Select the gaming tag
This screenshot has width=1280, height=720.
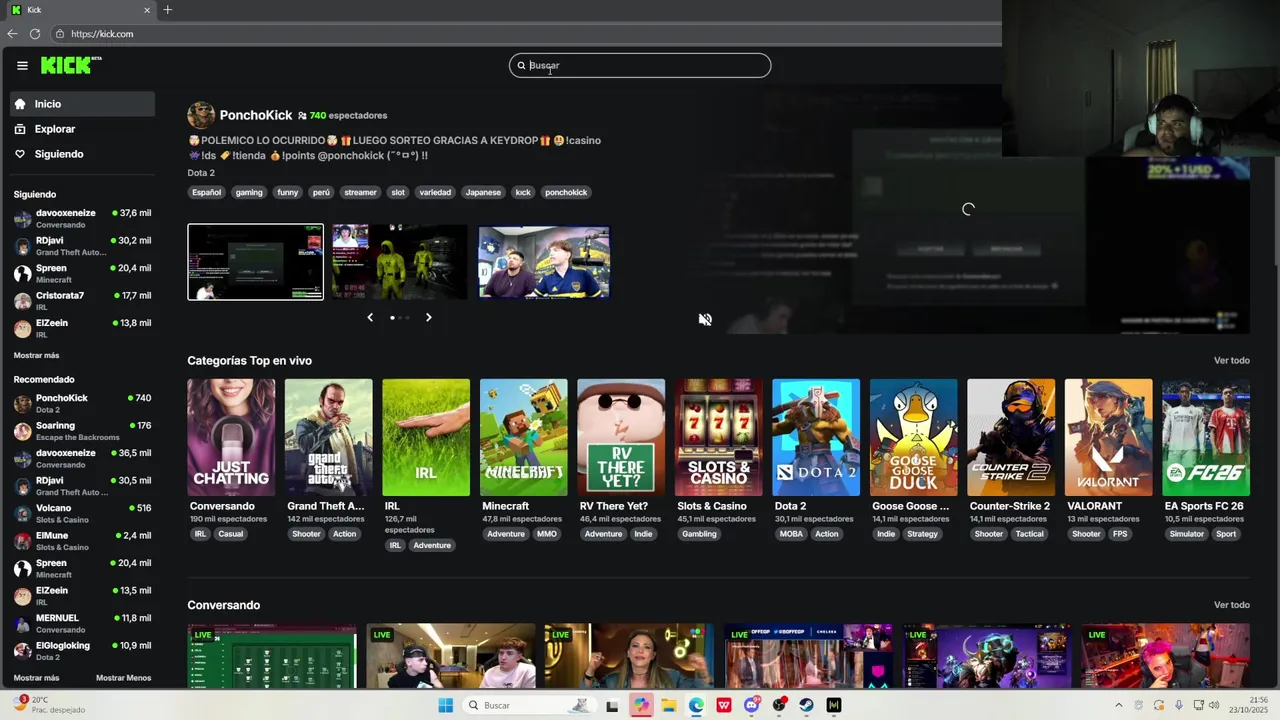(249, 192)
